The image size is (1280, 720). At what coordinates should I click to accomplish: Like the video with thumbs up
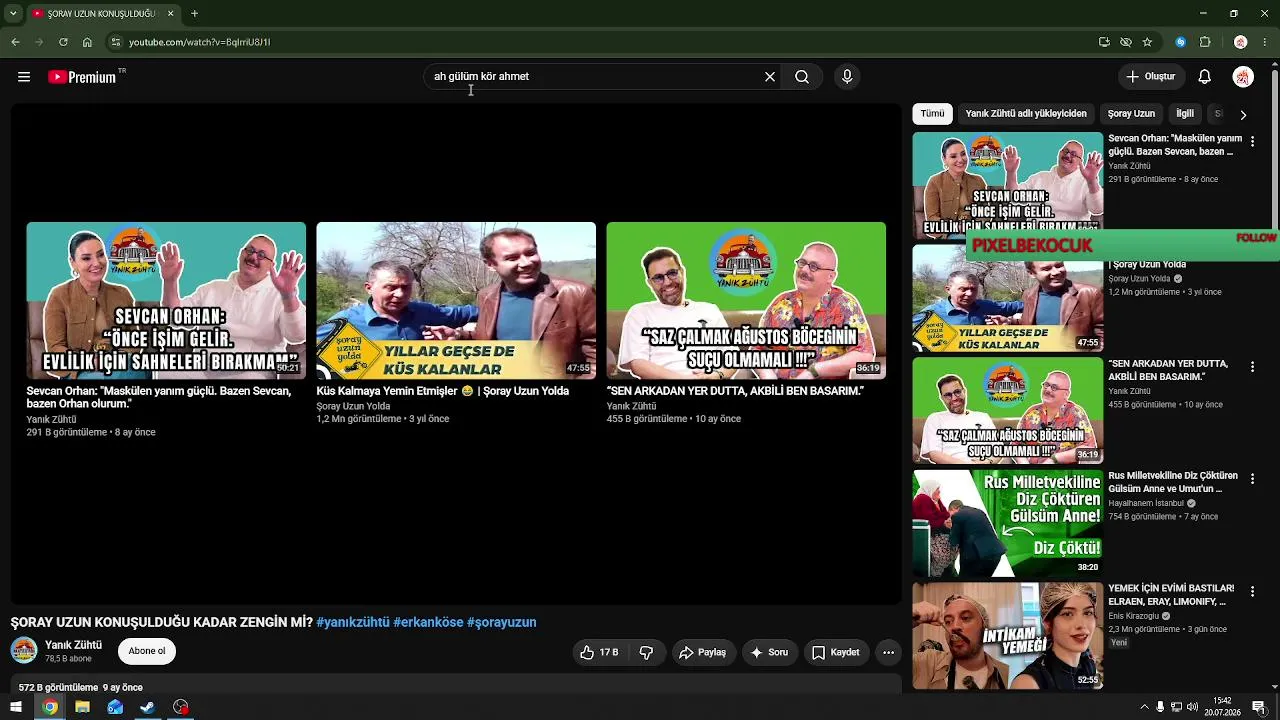pos(599,652)
